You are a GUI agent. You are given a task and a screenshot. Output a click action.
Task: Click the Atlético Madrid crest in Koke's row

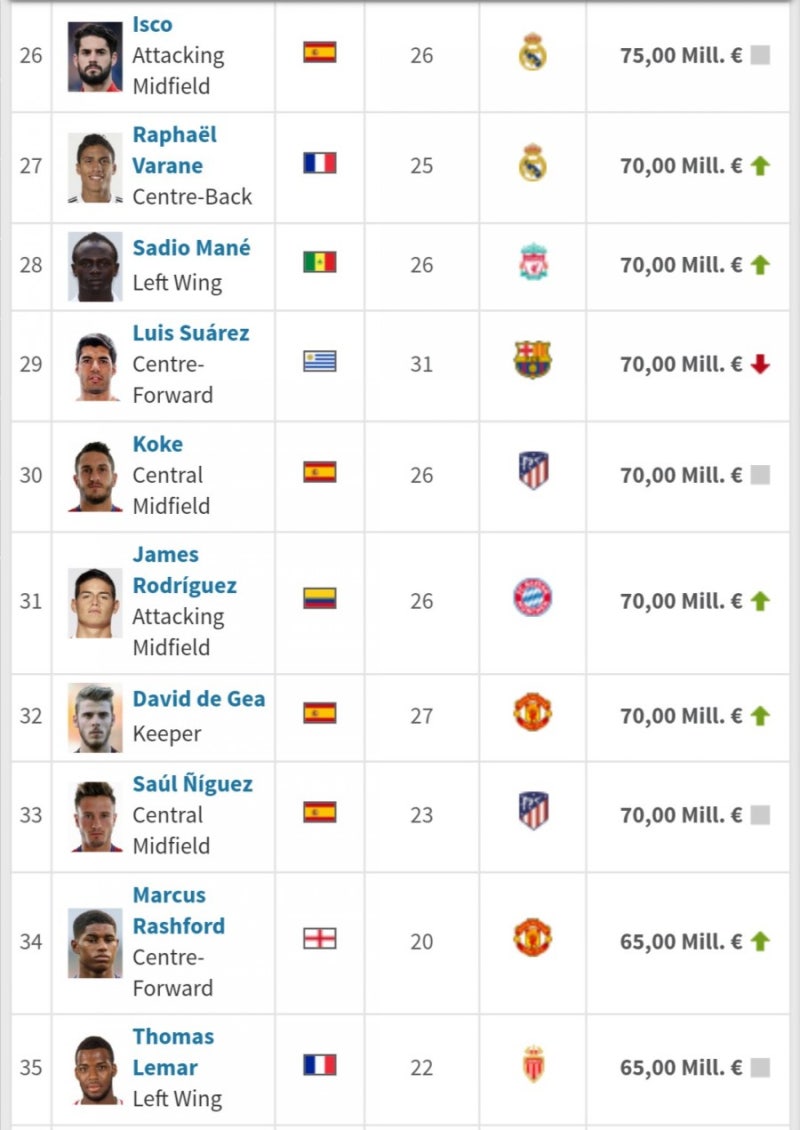pyautogui.click(x=533, y=471)
